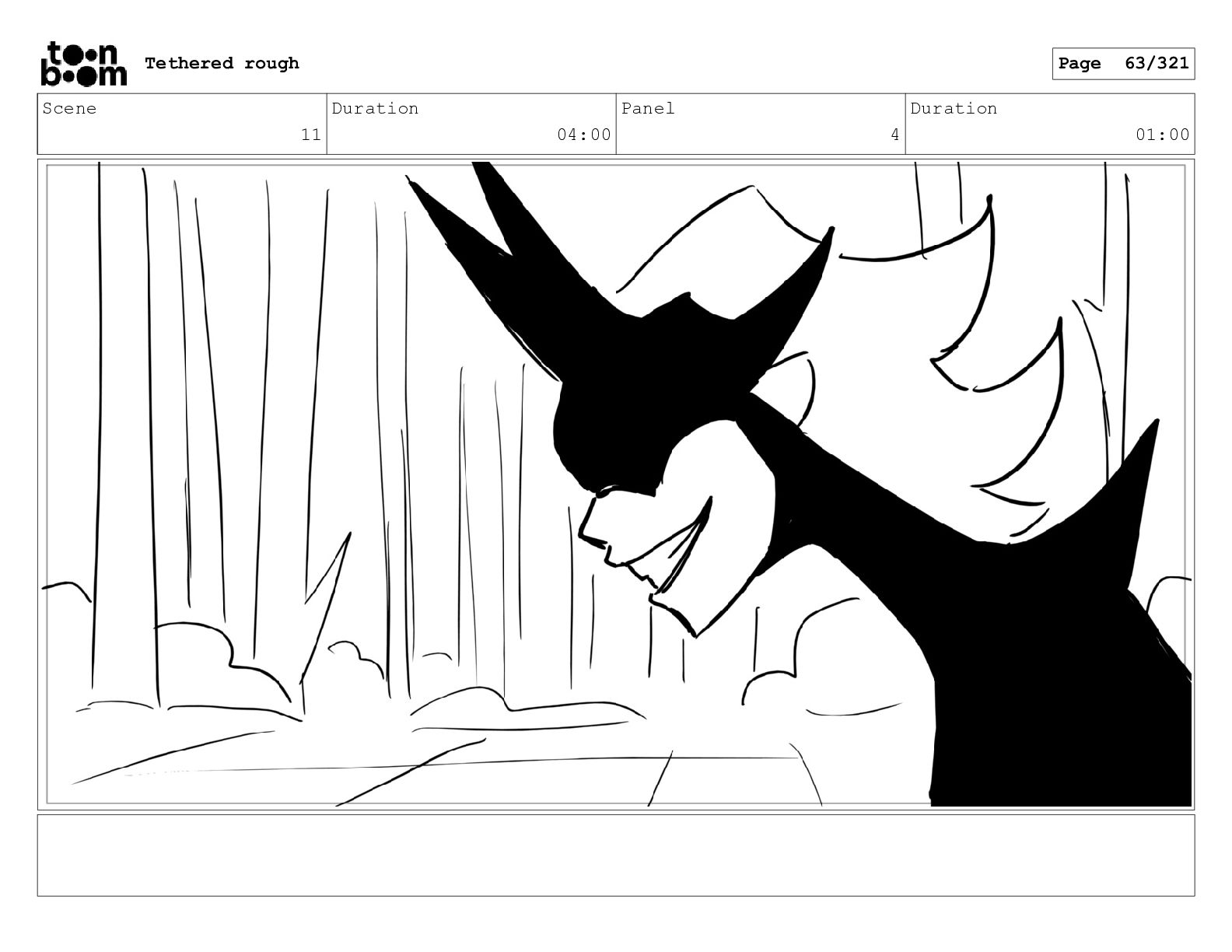The width and height of the screenshot is (1232, 952).
Task: Click the 'Panel' header label
Action: pos(648,108)
